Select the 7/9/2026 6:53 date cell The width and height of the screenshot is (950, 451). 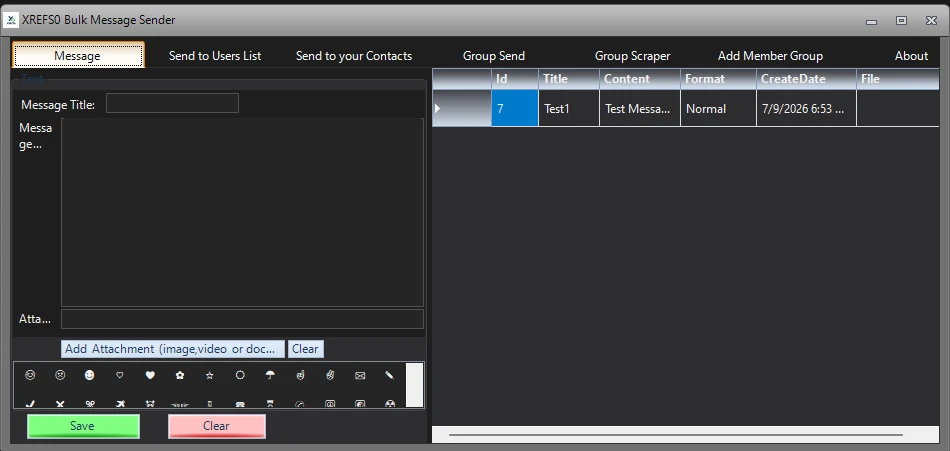point(806,109)
